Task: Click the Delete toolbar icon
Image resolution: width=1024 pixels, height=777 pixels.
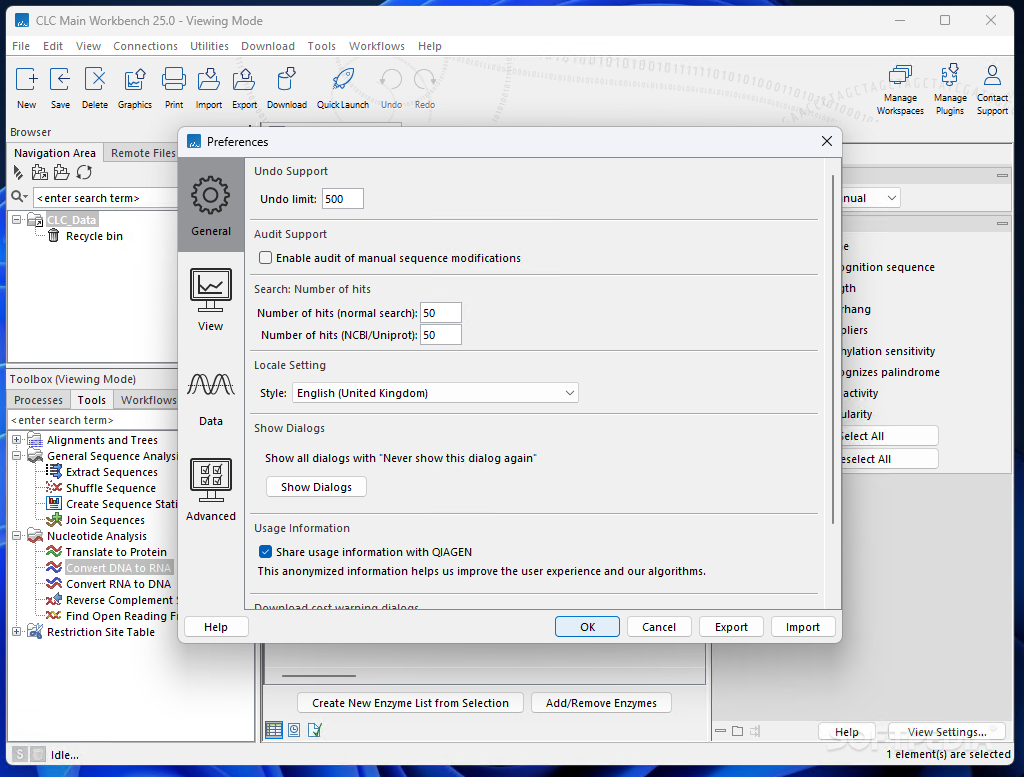Action: point(95,80)
